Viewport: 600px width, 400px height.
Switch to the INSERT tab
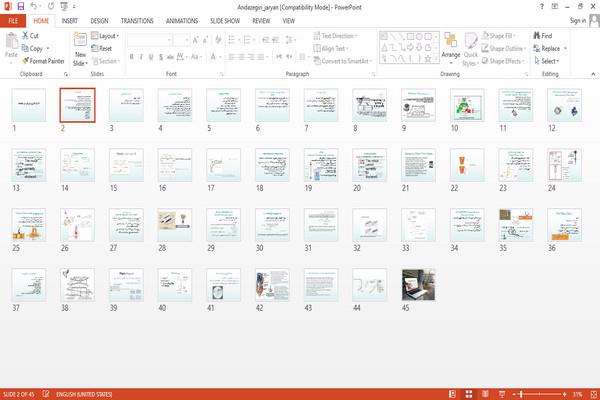point(70,21)
